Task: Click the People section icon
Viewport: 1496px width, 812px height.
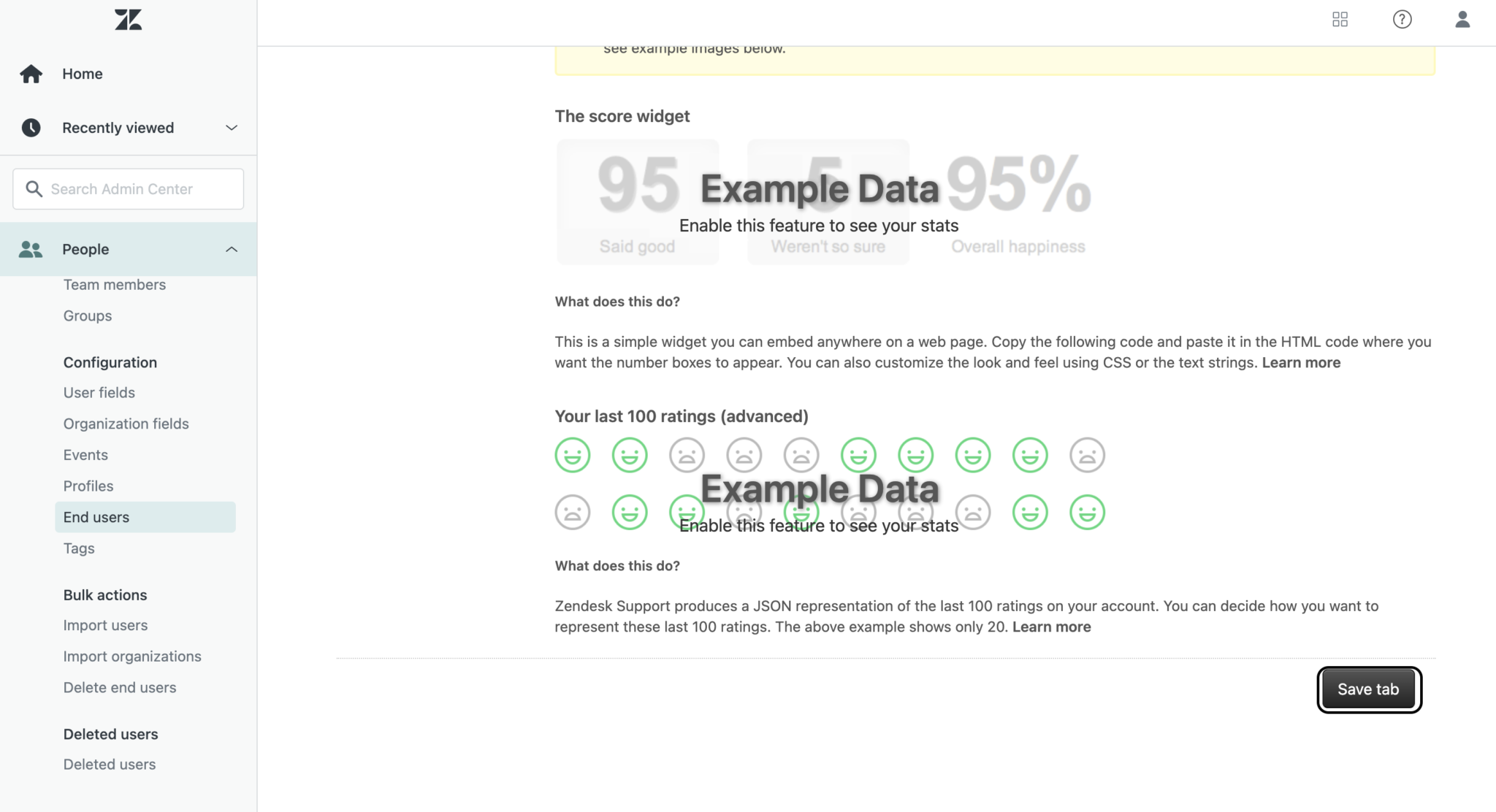Action: [30, 249]
